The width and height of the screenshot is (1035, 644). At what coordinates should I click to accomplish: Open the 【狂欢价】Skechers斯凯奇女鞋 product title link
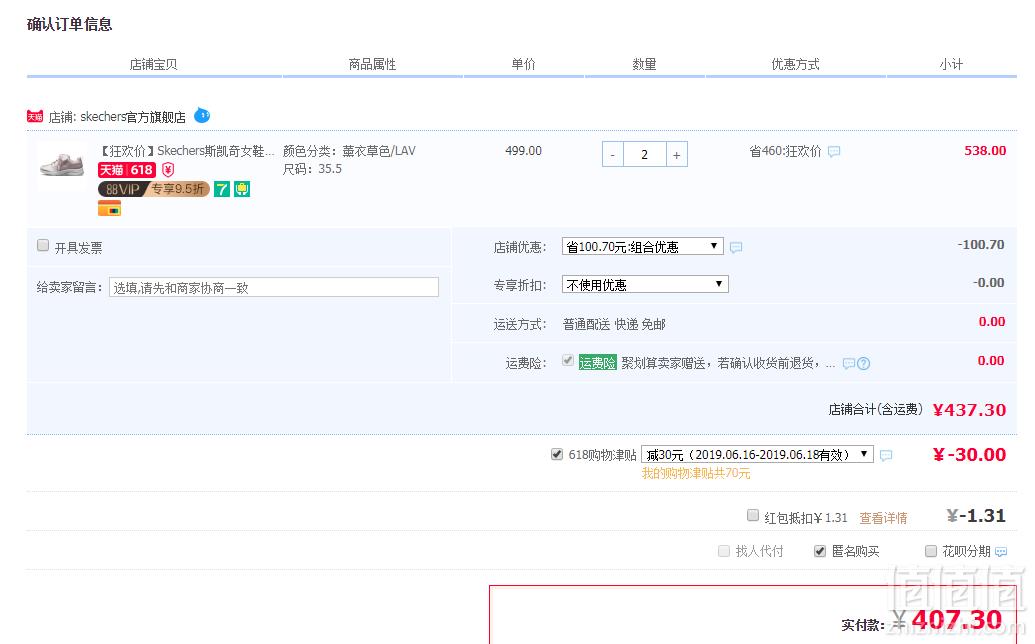187,151
